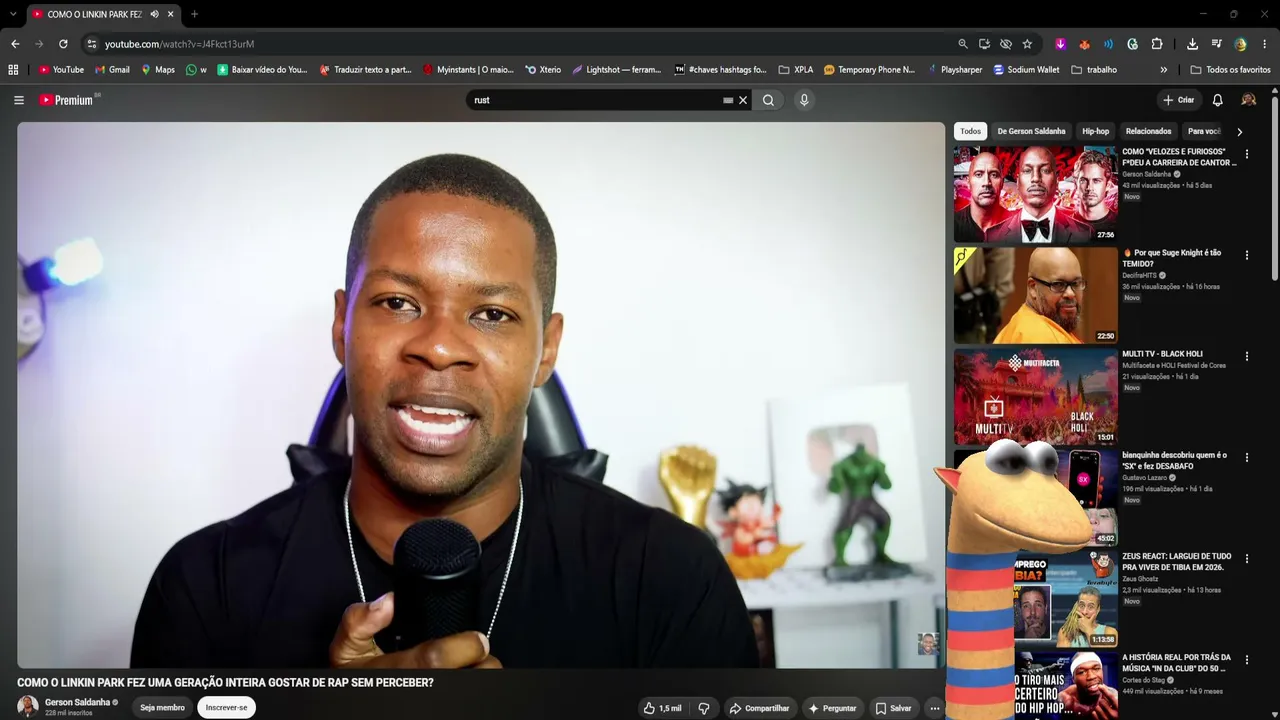Open the tab search dropdown arrow

coord(12,14)
